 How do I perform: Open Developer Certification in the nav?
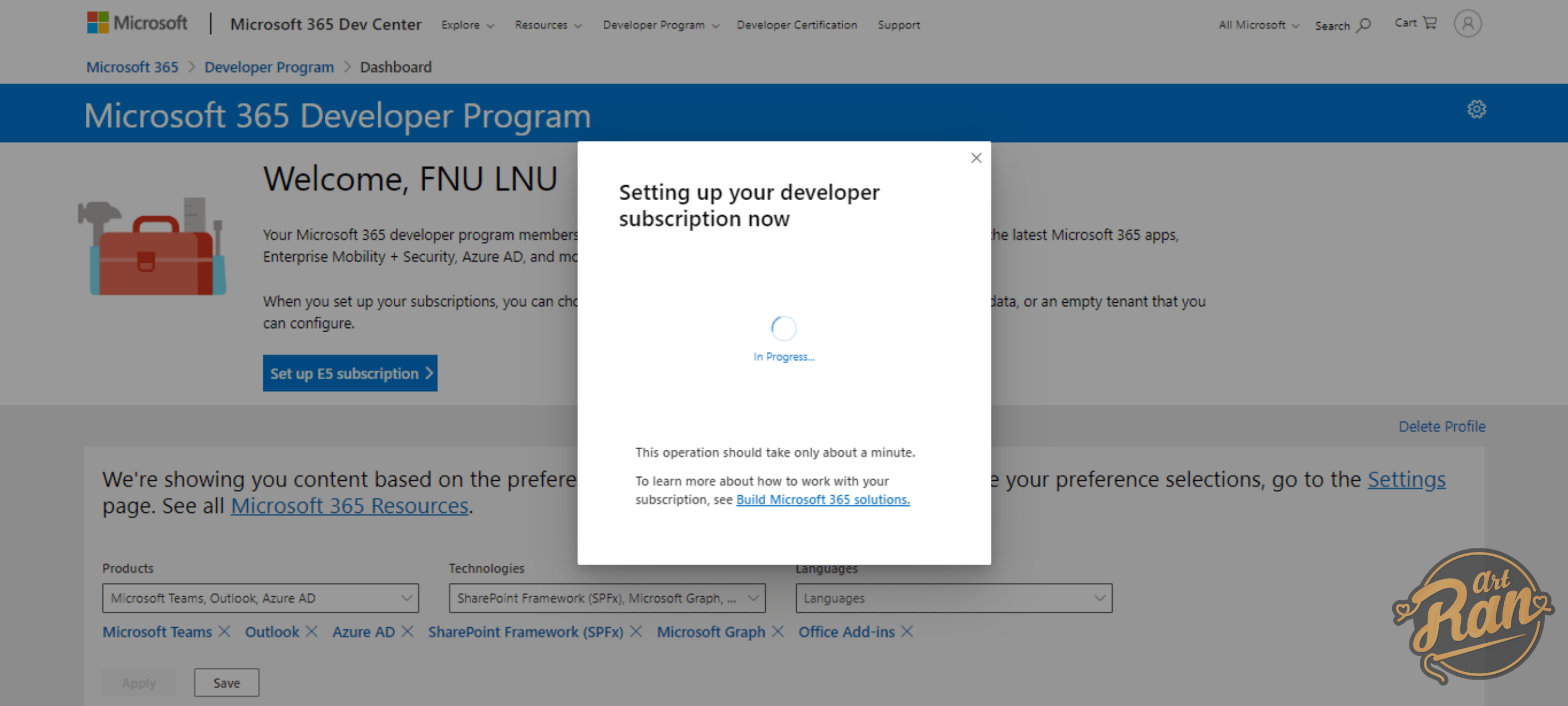point(796,25)
